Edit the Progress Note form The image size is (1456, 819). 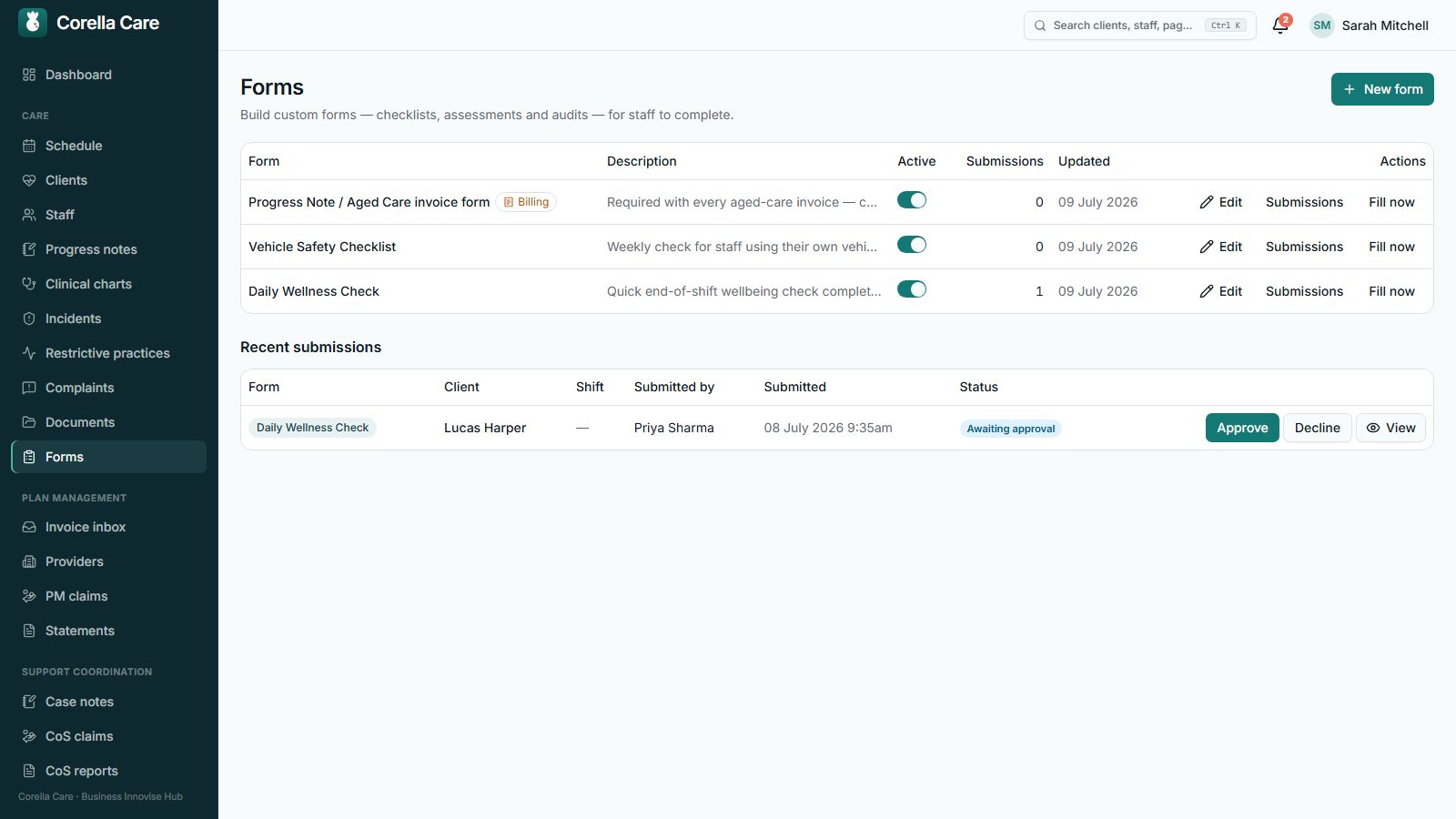[1220, 202]
